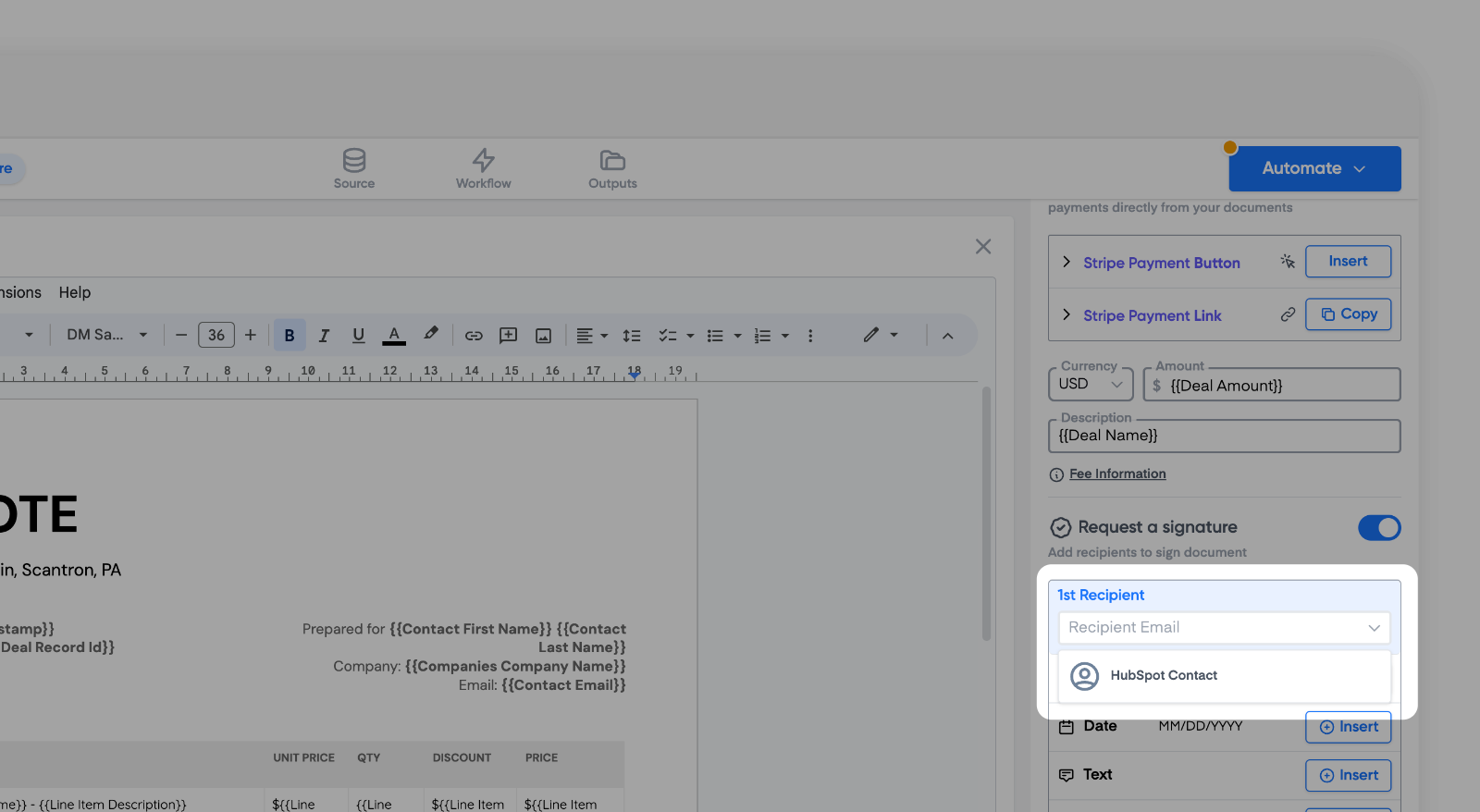Switch to the Workflow tab

(x=483, y=168)
